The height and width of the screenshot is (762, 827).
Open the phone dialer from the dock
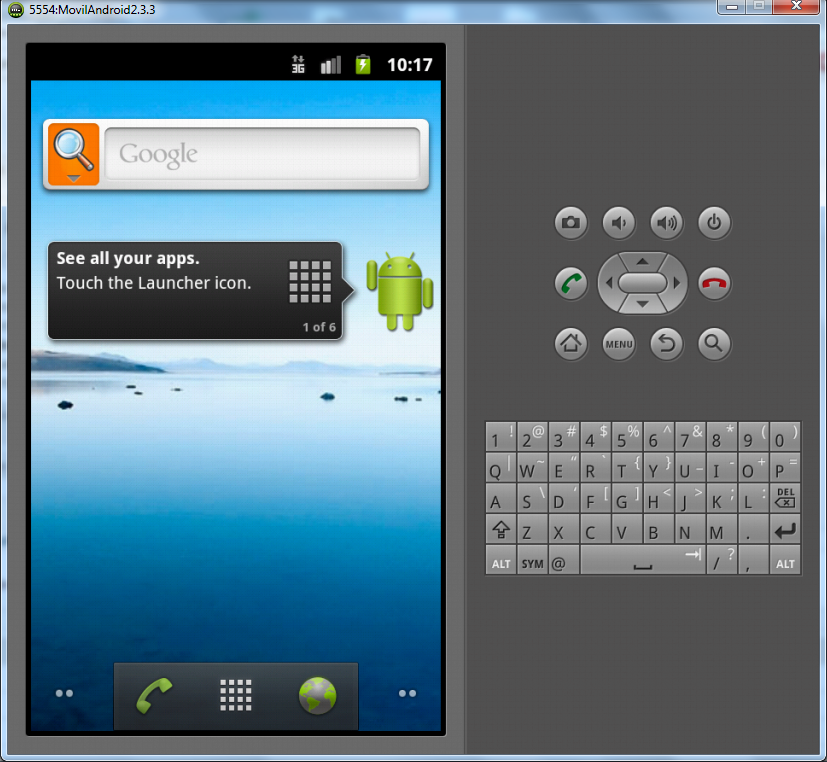(153, 694)
